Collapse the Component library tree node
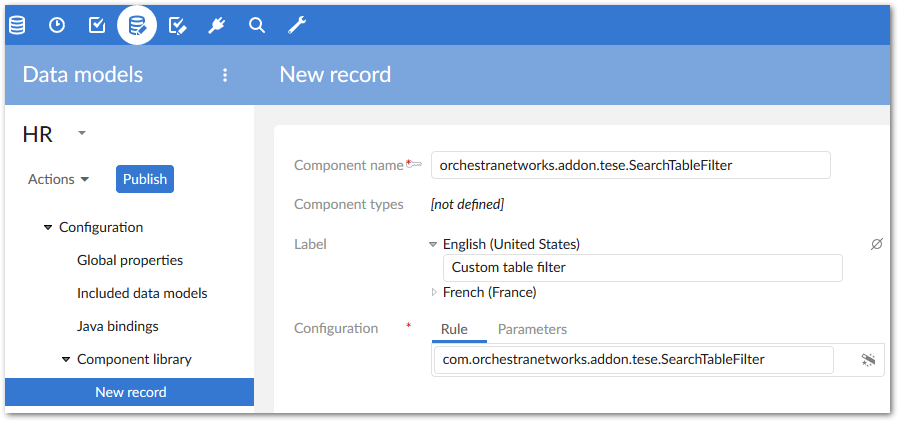 pyautogui.click(x=66, y=359)
